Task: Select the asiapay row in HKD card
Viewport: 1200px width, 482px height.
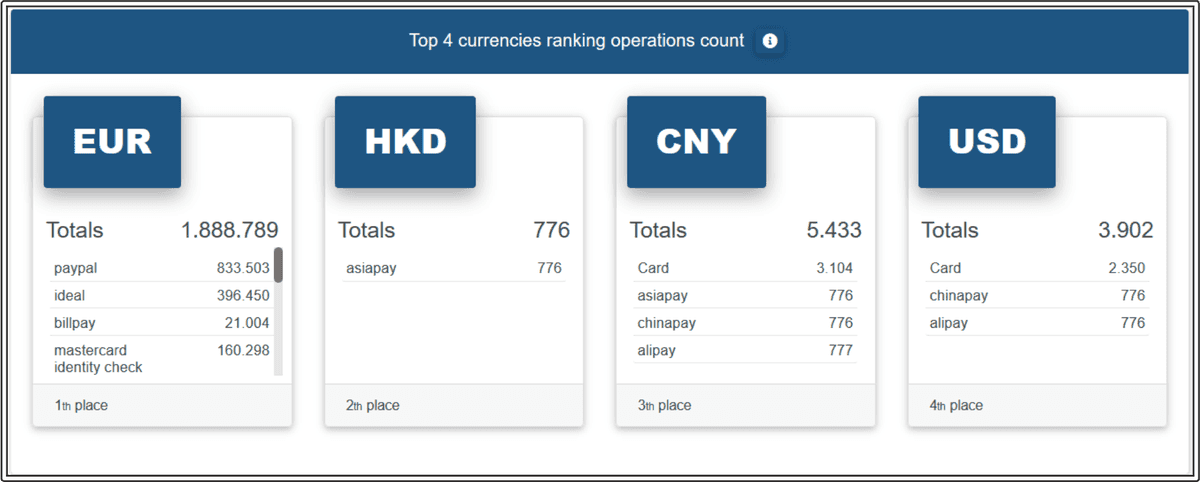Action: (x=453, y=268)
